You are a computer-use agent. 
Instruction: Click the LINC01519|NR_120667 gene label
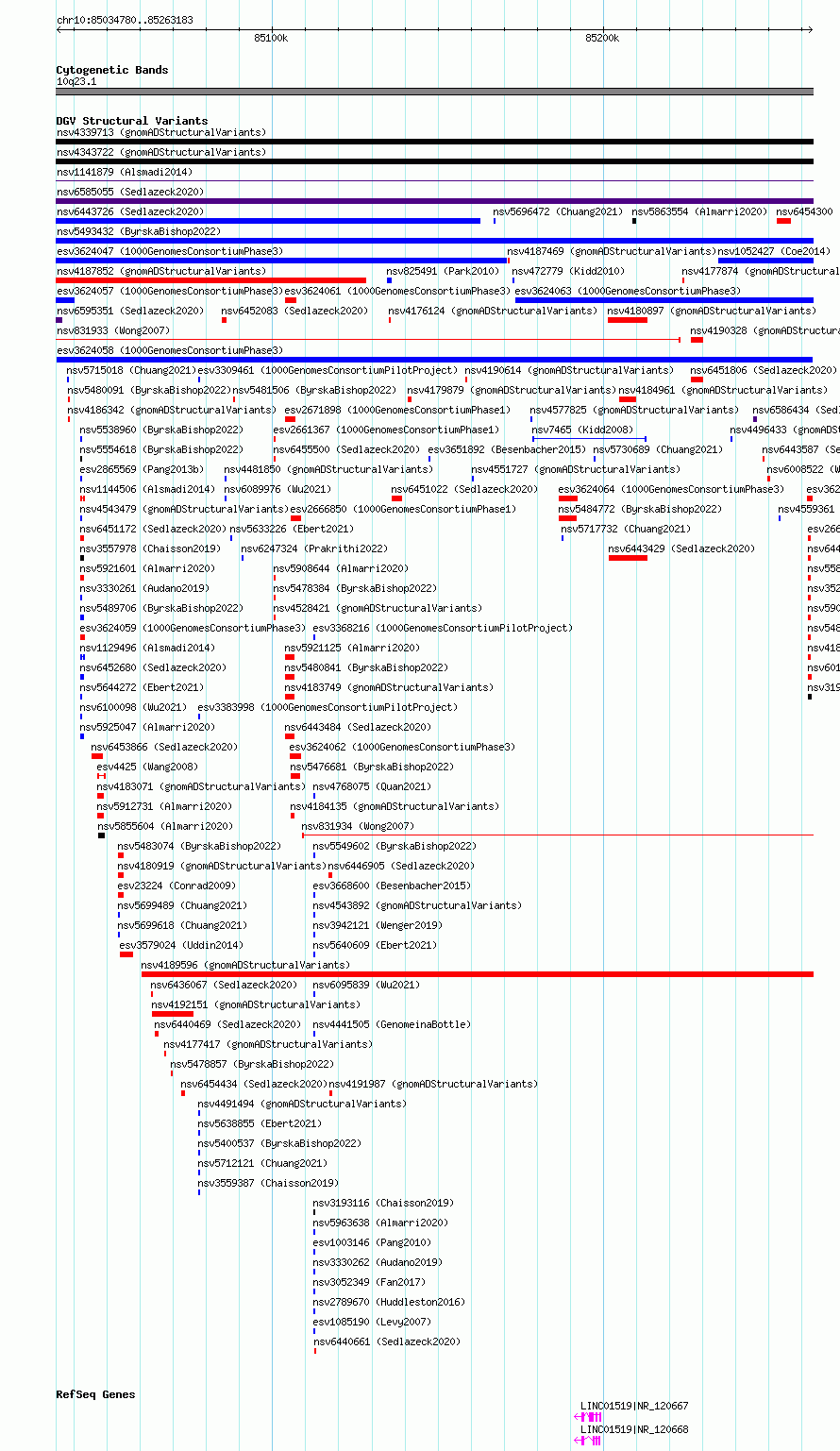[x=635, y=1407]
